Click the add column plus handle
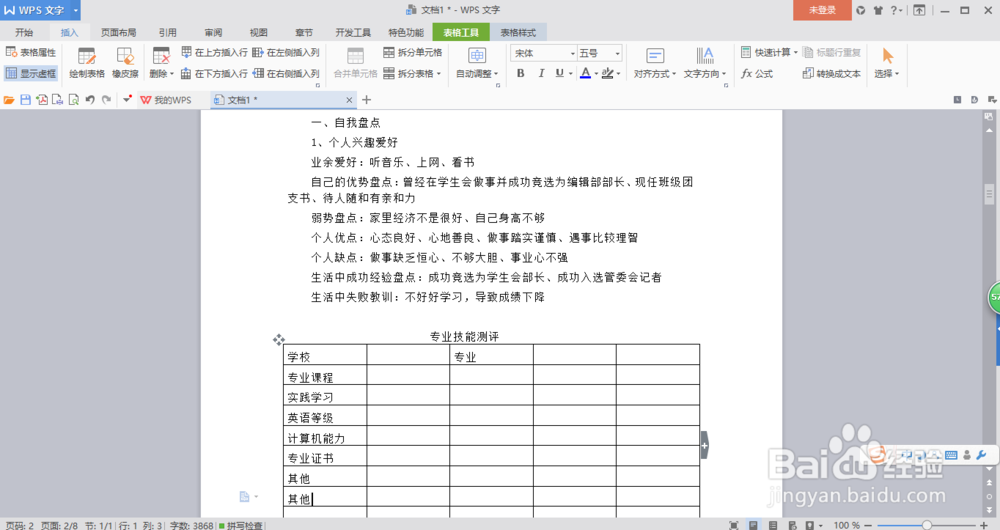This screenshot has height=530, width=1000. tap(705, 445)
